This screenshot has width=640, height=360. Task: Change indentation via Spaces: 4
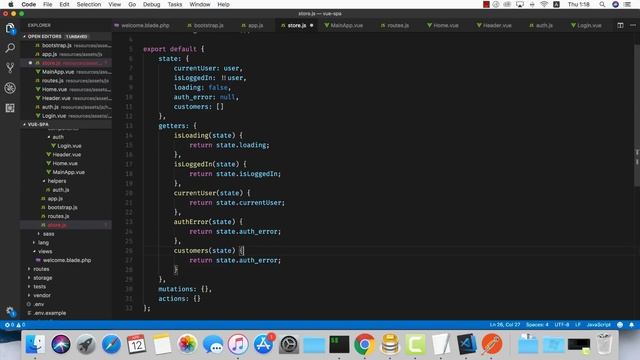click(537, 325)
